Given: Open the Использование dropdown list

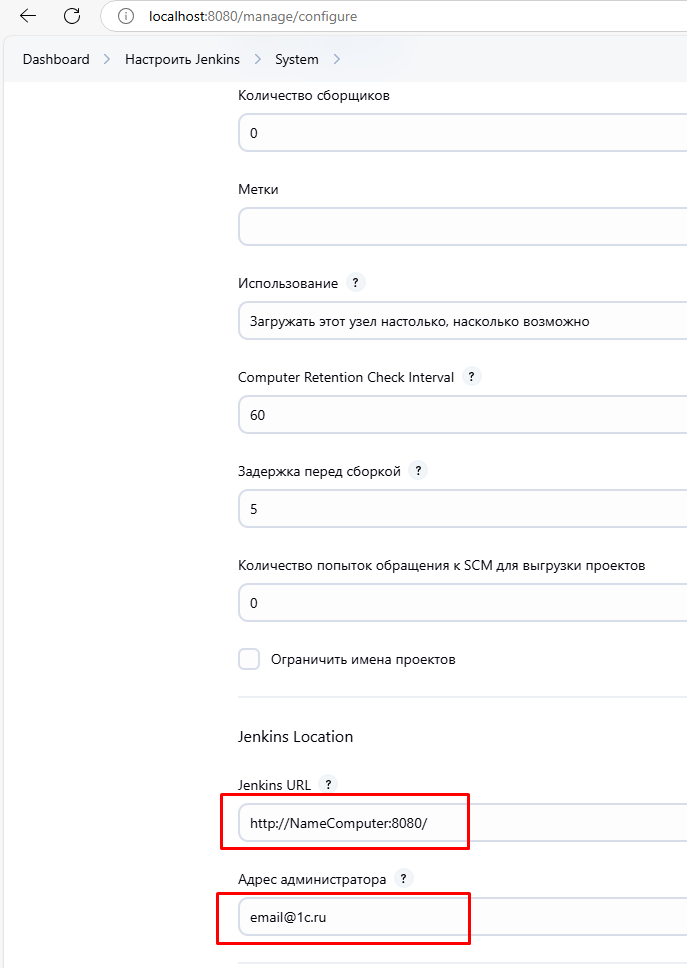Looking at the screenshot, I should [460, 321].
